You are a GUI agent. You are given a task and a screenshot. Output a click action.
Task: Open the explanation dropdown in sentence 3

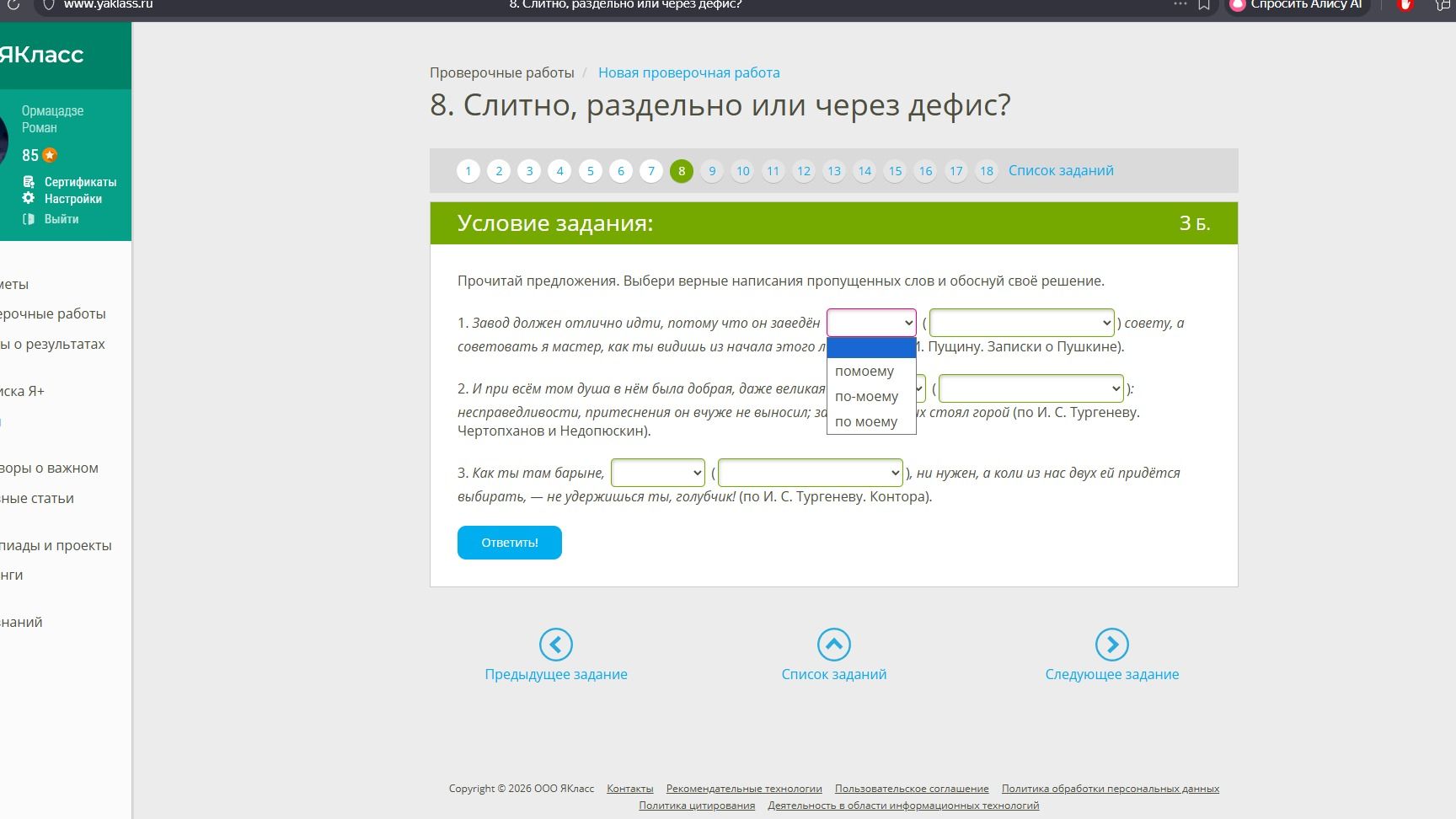click(810, 473)
